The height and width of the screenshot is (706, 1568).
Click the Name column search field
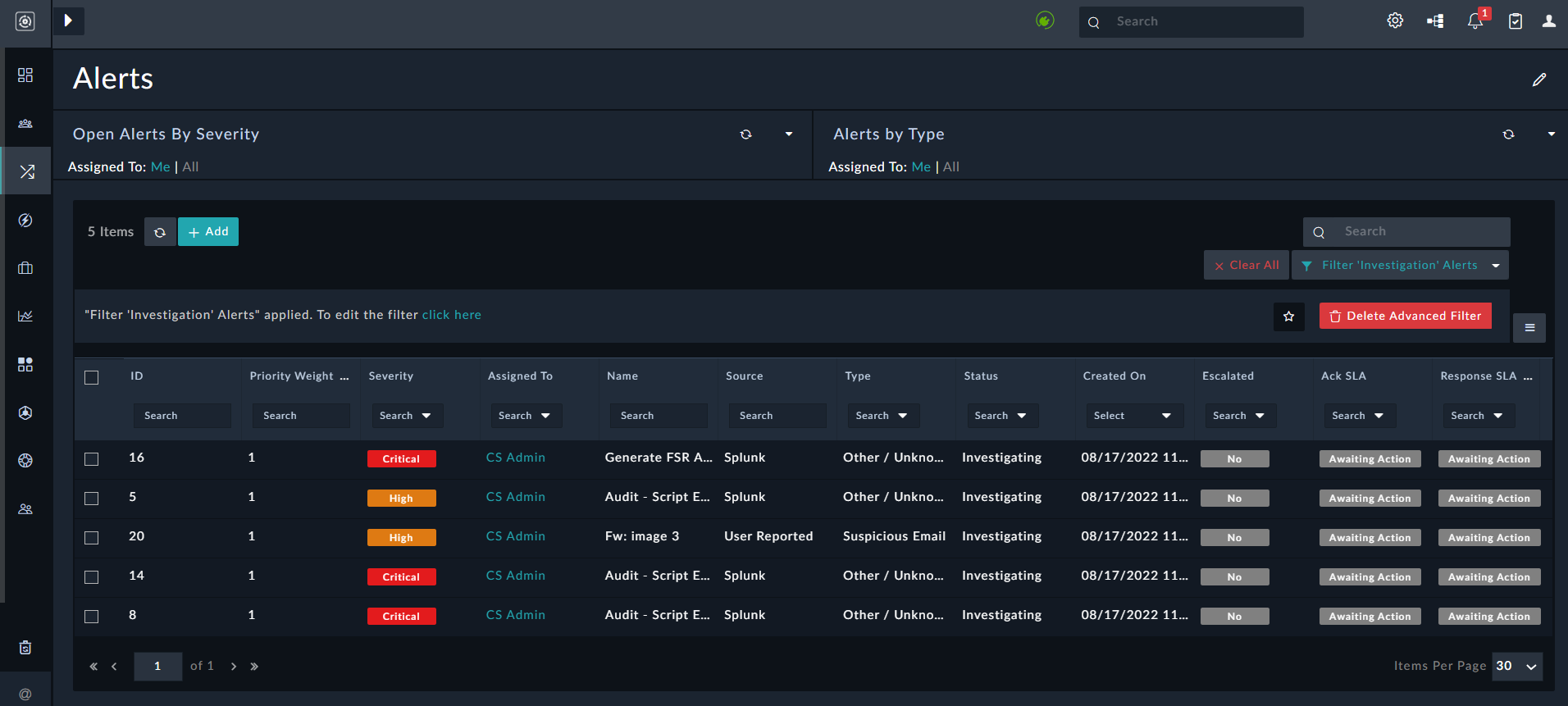coord(658,416)
